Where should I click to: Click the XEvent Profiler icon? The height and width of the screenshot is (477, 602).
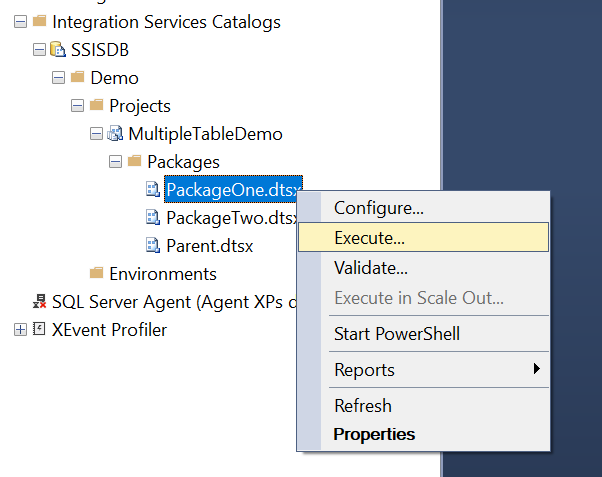pyautogui.click(x=39, y=329)
